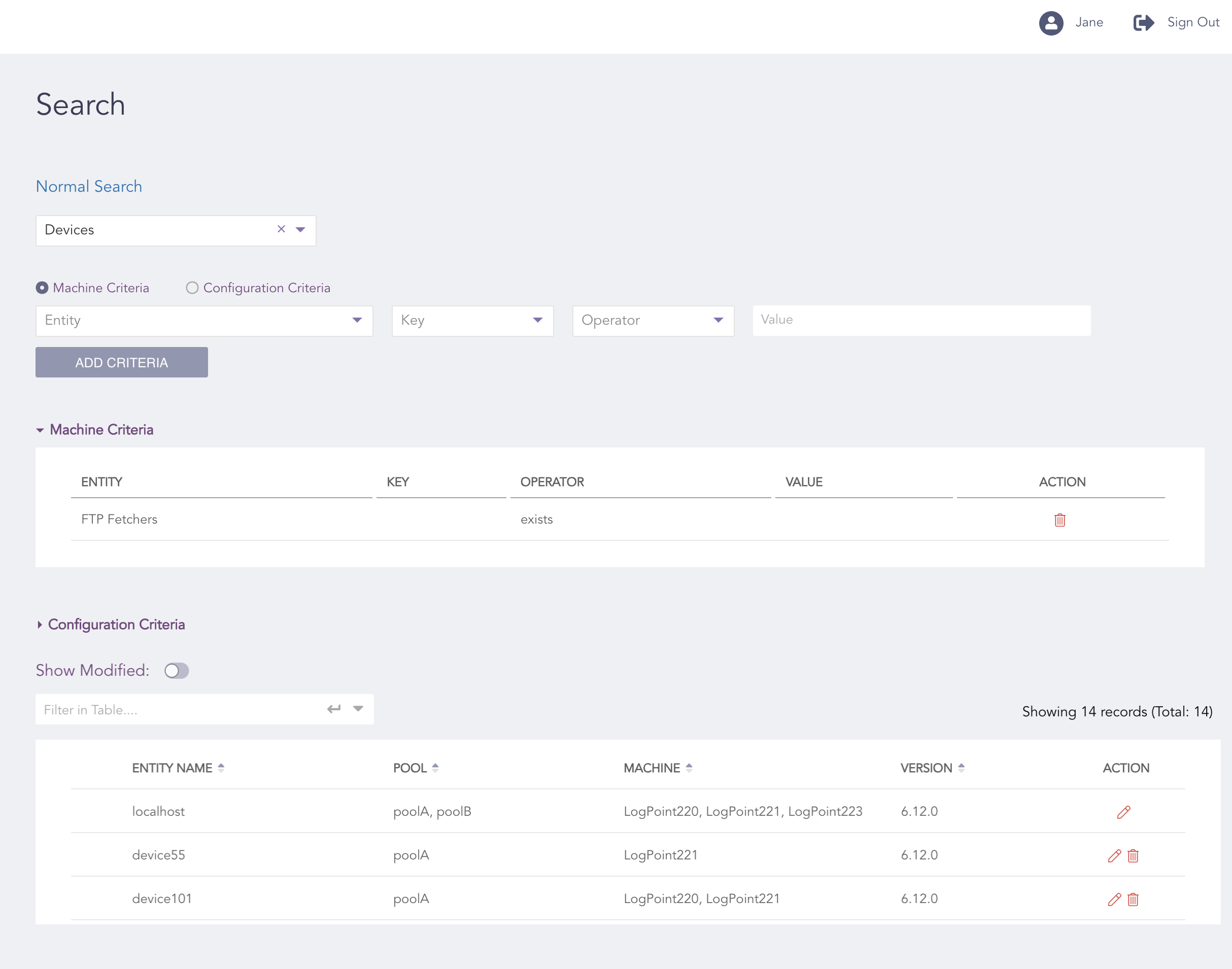Open the Entity dropdown
This screenshot has height=969, width=1232.
point(203,321)
